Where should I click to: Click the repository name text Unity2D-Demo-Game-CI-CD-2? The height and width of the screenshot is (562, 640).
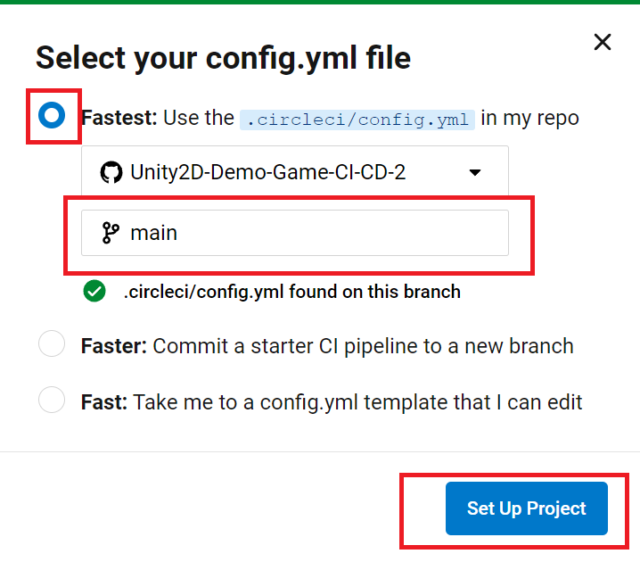tap(268, 172)
